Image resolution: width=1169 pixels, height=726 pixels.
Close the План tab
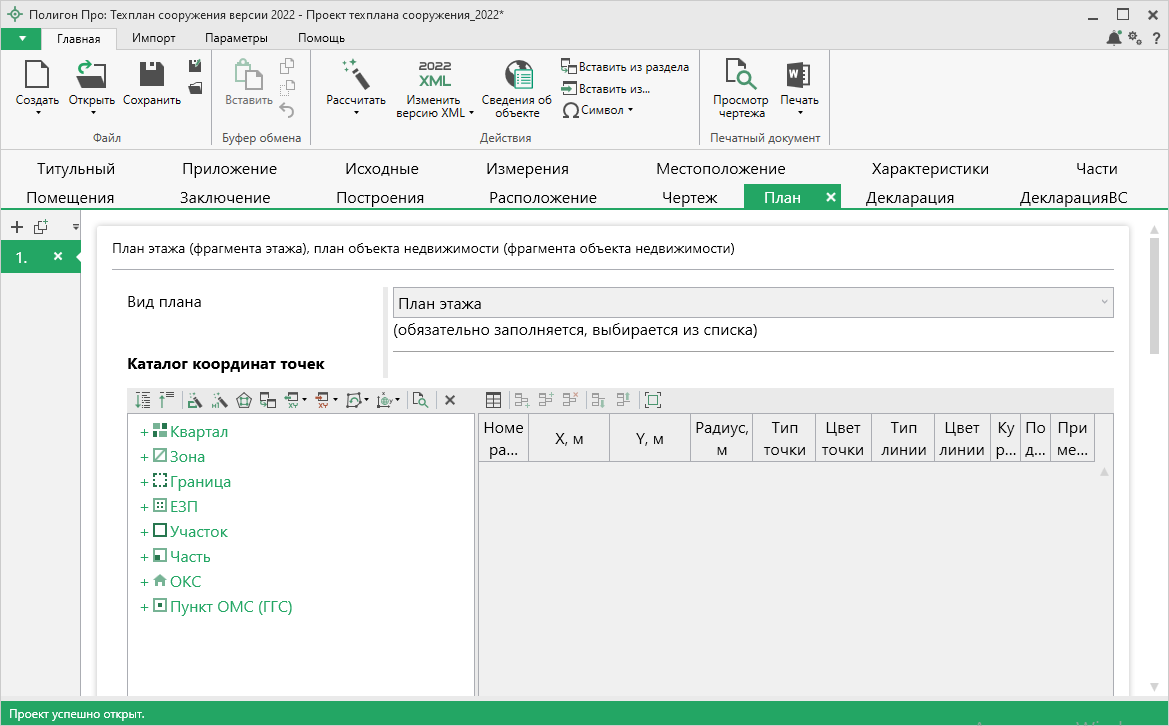[830, 197]
